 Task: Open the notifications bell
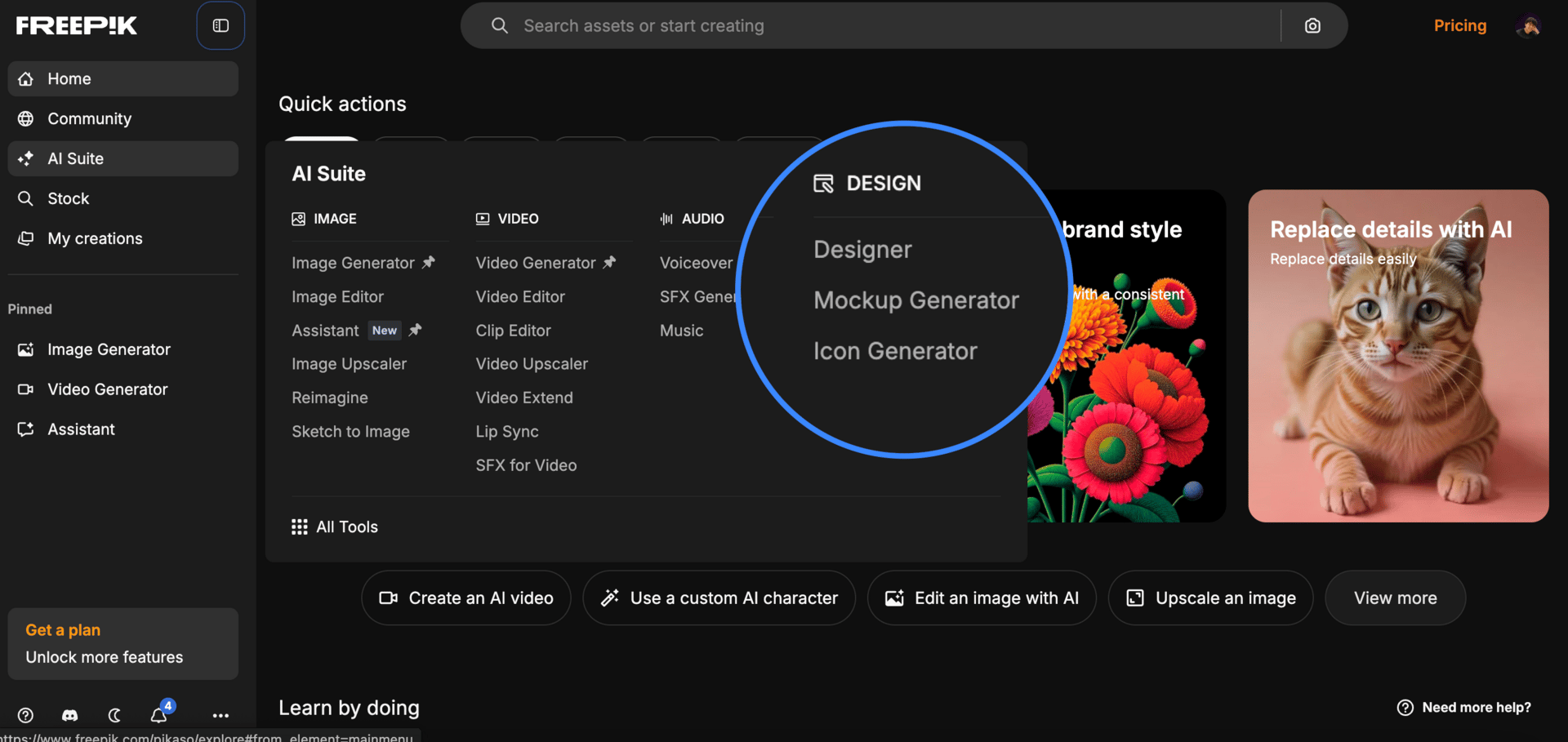[x=158, y=715]
